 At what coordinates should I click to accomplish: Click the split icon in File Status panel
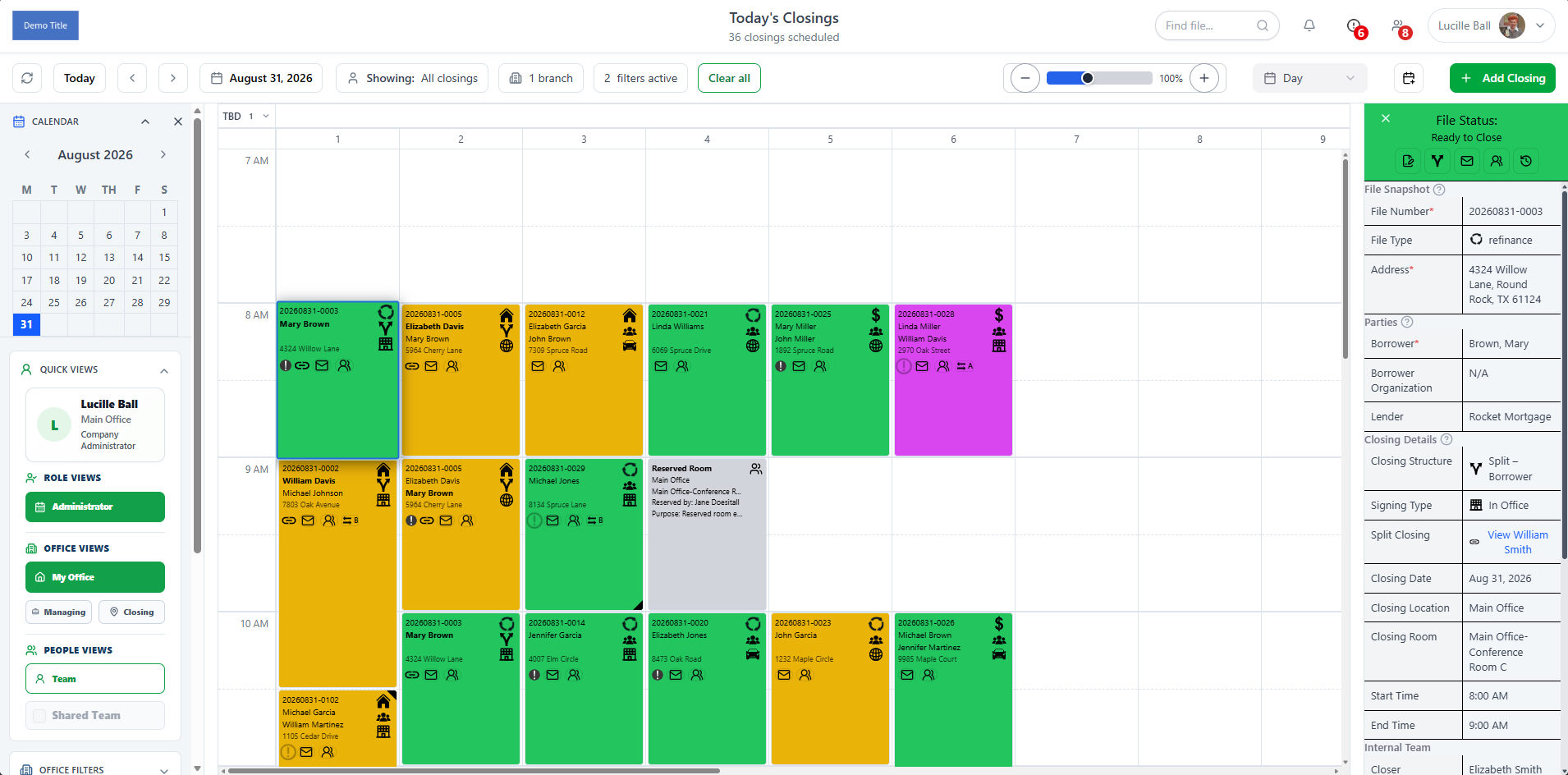click(1437, 161)
